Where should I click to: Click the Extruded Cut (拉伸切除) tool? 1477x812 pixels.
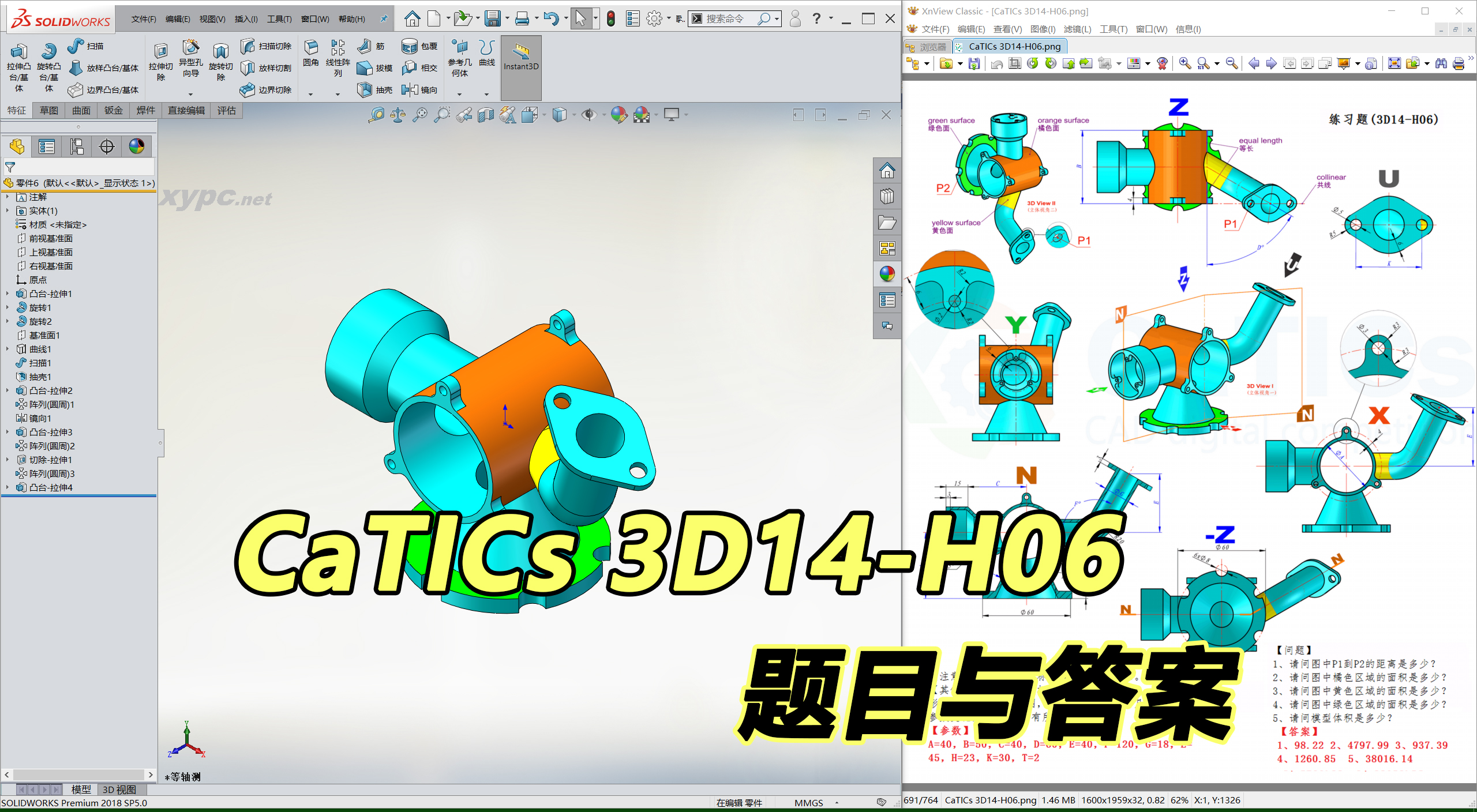coord(161,62)
